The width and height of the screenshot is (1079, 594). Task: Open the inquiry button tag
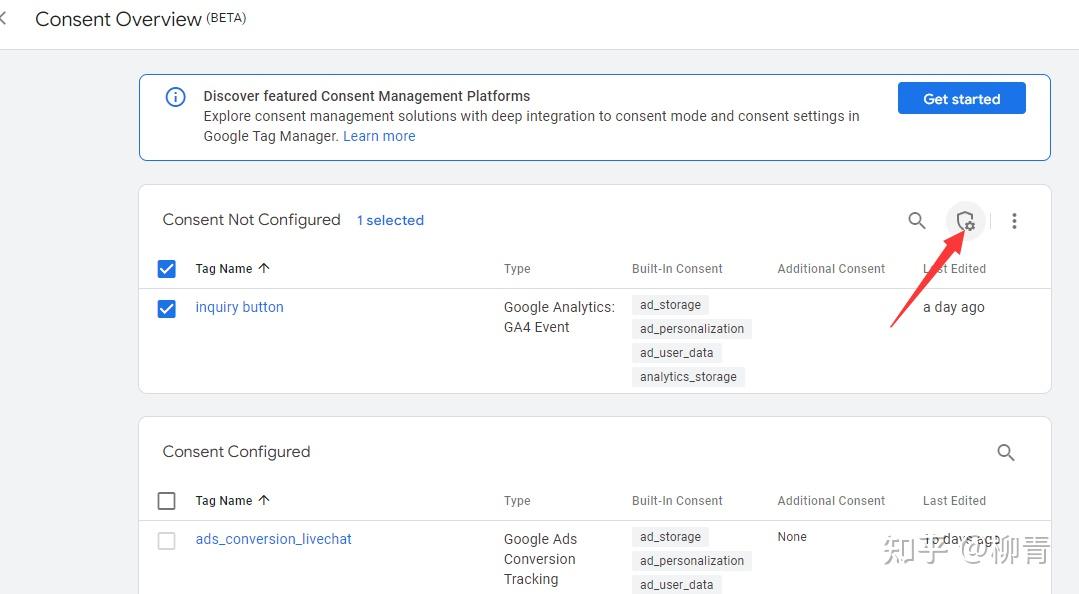point(239,307)
